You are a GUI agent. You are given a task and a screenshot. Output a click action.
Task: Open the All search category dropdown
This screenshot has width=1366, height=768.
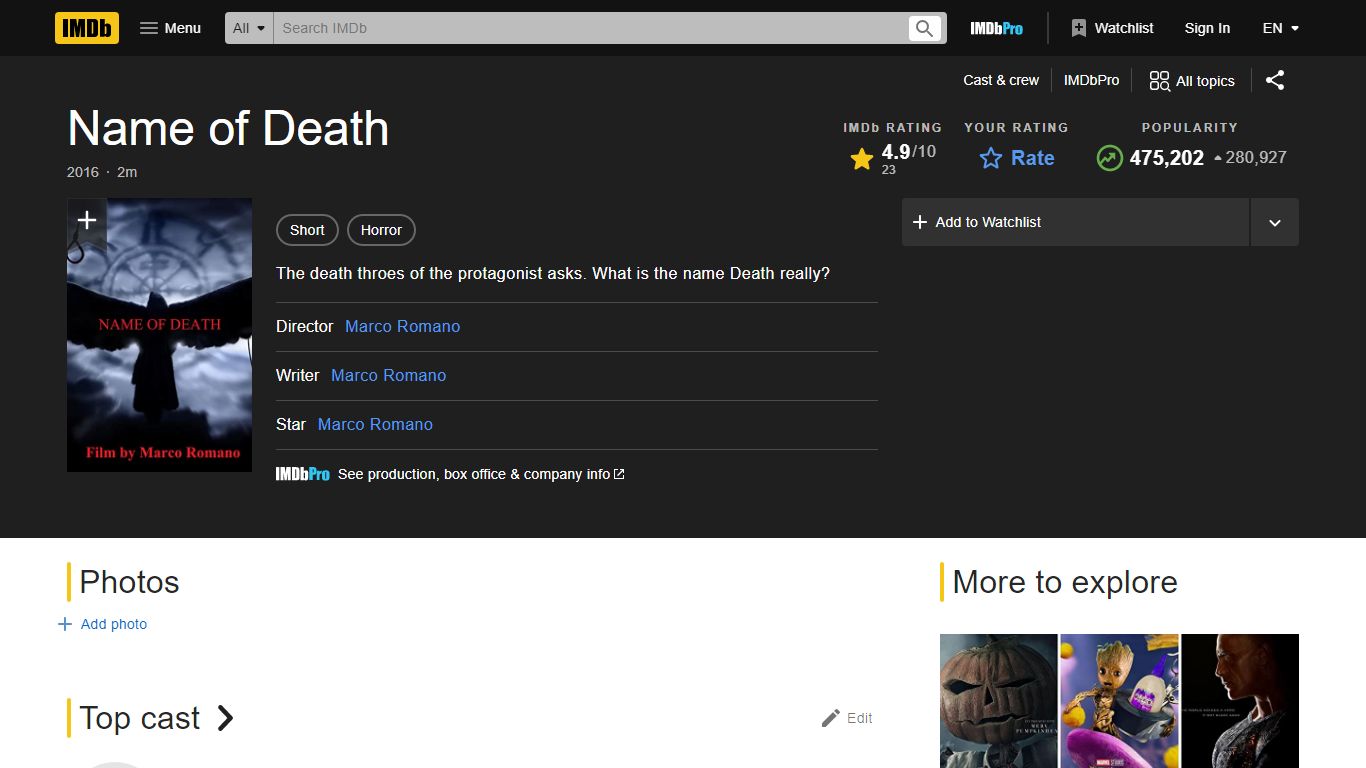pos(249,28)
